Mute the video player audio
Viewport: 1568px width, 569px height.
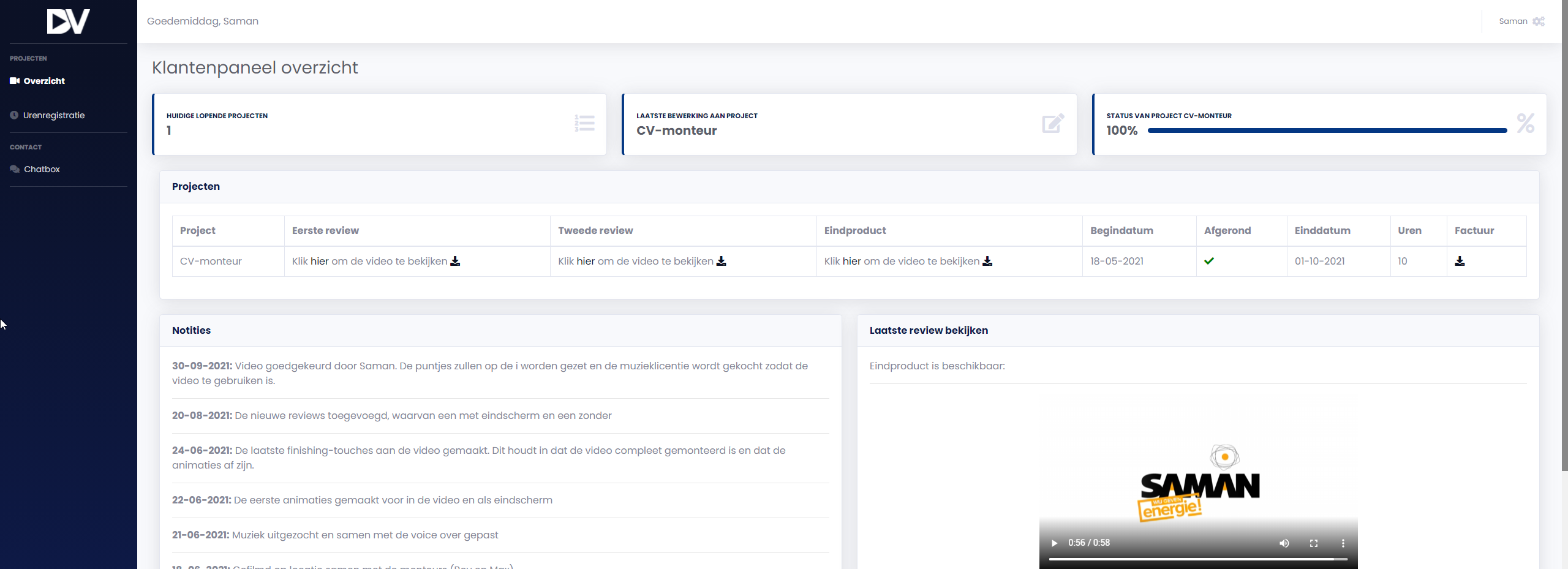[x=1284, y=543]
